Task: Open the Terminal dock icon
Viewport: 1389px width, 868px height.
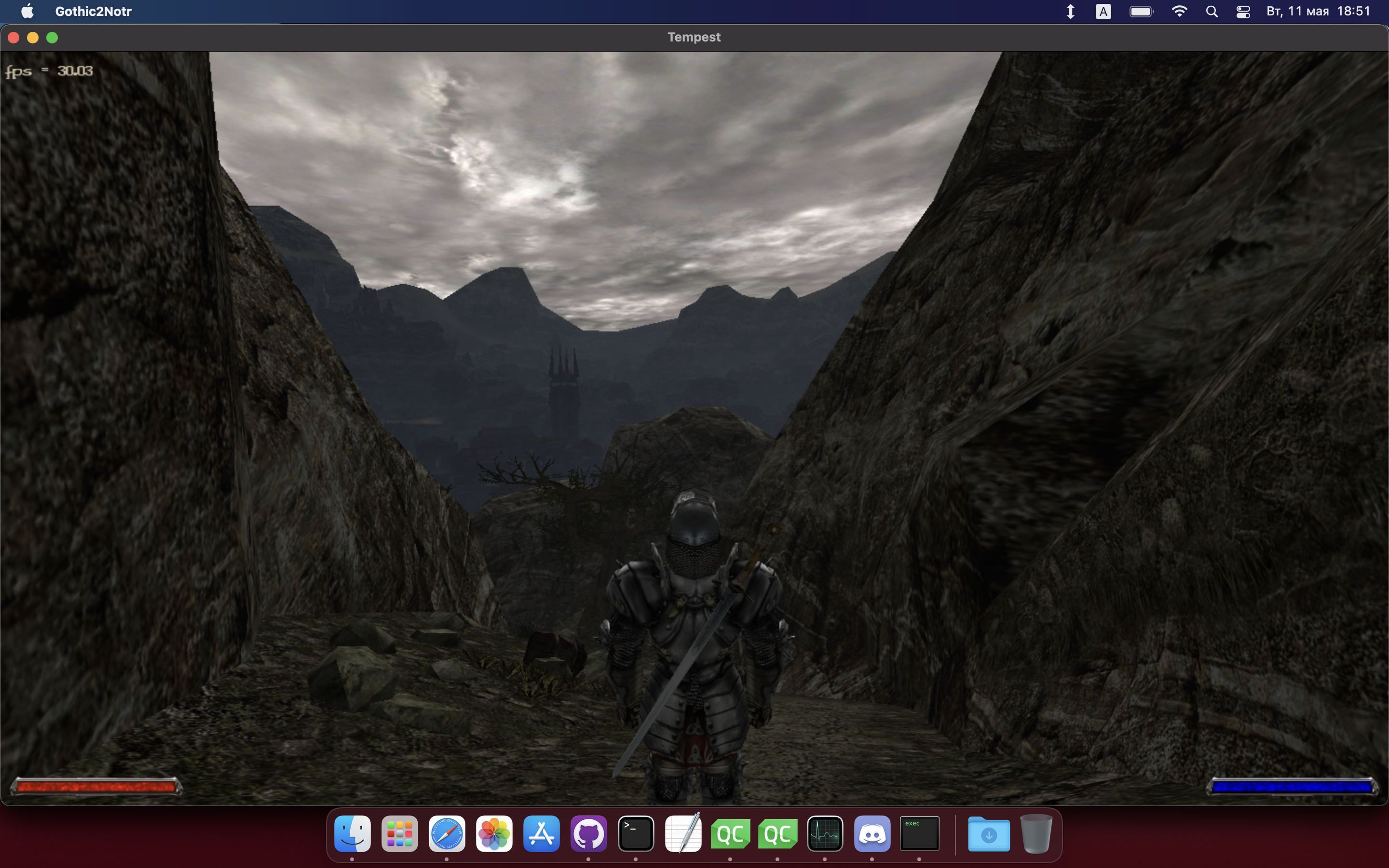Action: tap(635, 834)
